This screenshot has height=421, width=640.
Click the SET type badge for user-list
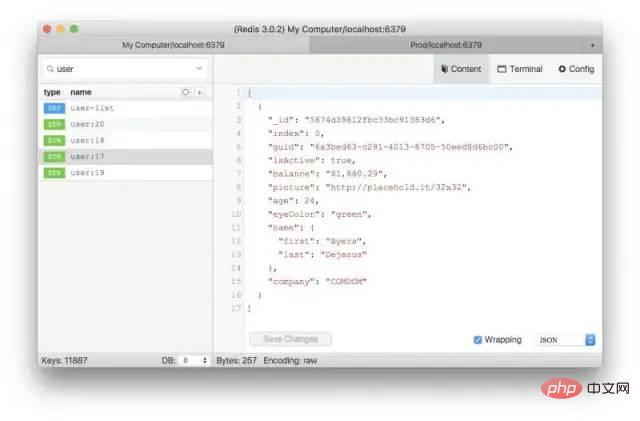pos(53,107)
